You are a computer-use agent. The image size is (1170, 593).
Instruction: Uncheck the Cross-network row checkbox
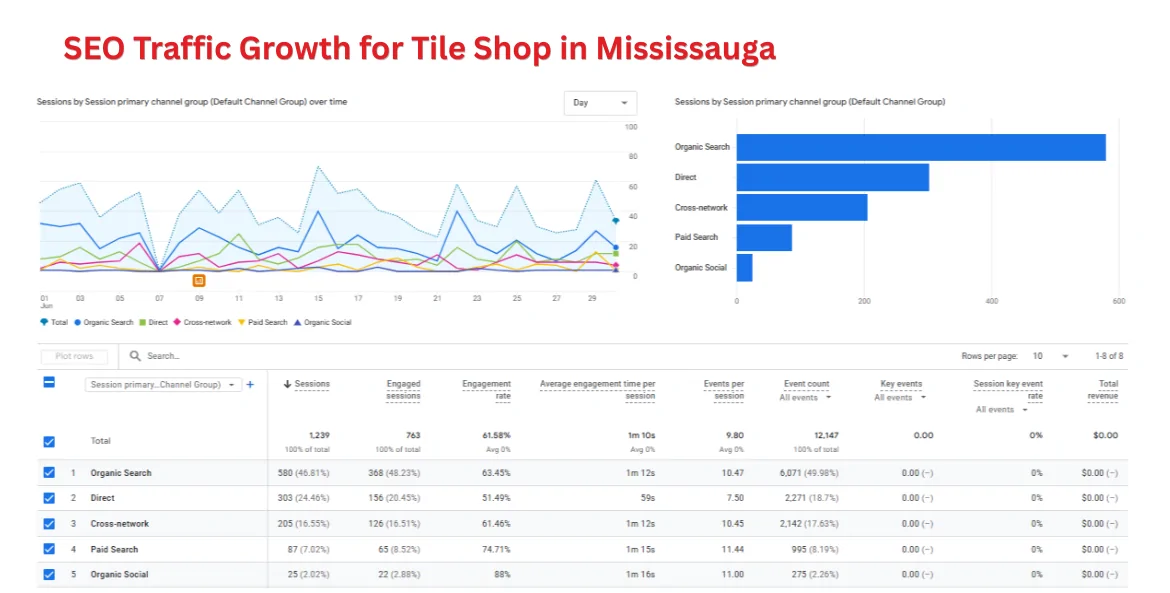(49, 524)
